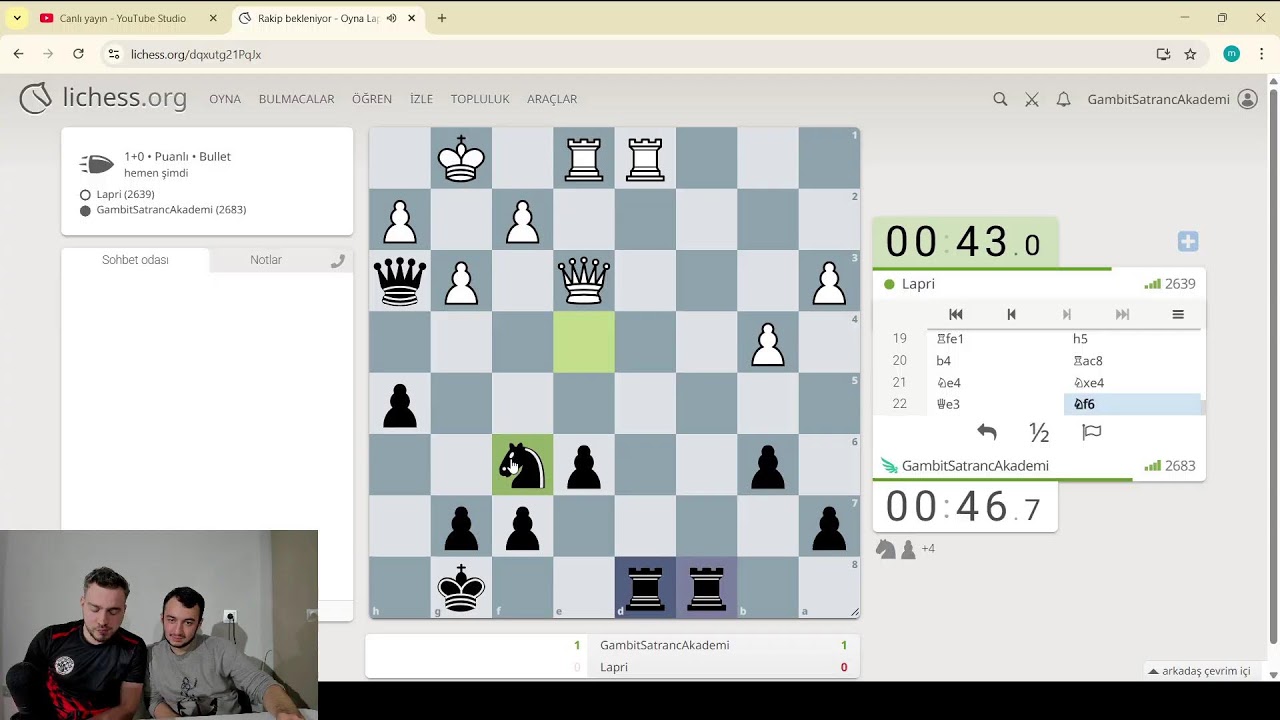
Task: Select move Rac8 in the move list
Action: [1133, 361]
